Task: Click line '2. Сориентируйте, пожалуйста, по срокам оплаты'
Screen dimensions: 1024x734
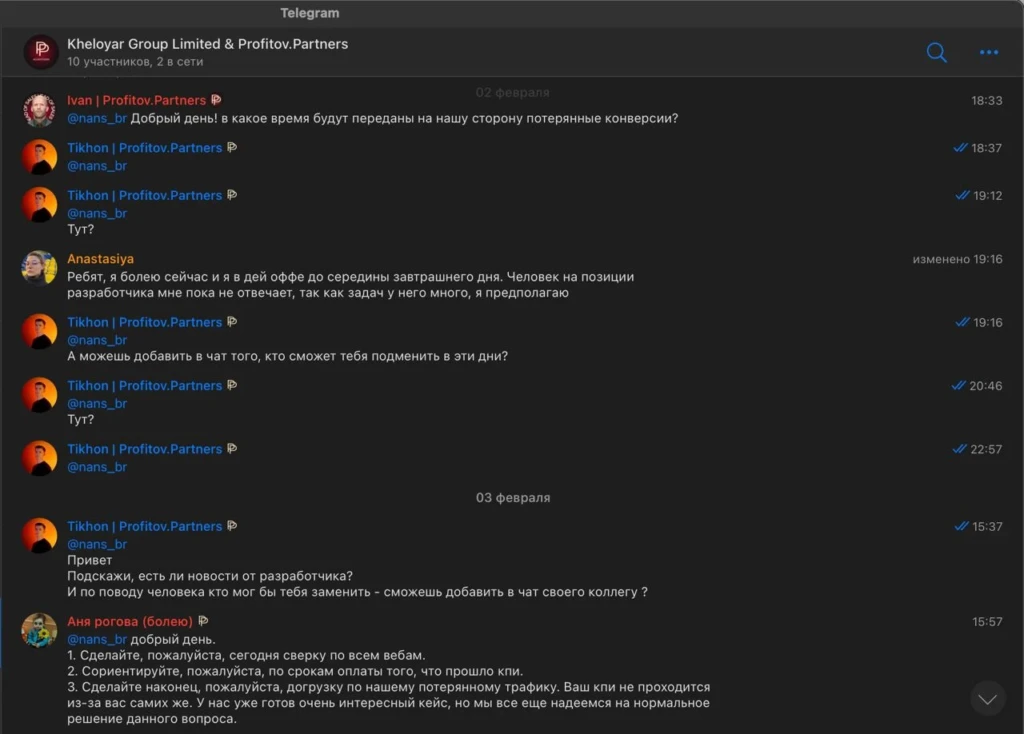Action: (x=295, y=671)
